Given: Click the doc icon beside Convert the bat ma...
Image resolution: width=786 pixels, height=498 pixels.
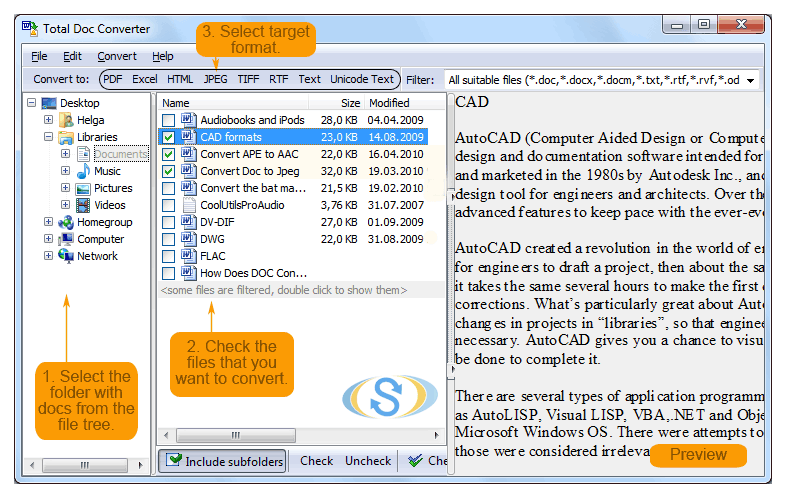Looking at the screenshot, I should click(188, 188).
